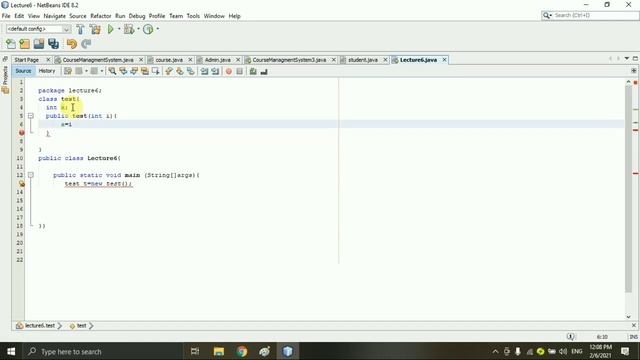
Task: Click the Uncomment icon in editor toolbar
Action: click(264, 71)
